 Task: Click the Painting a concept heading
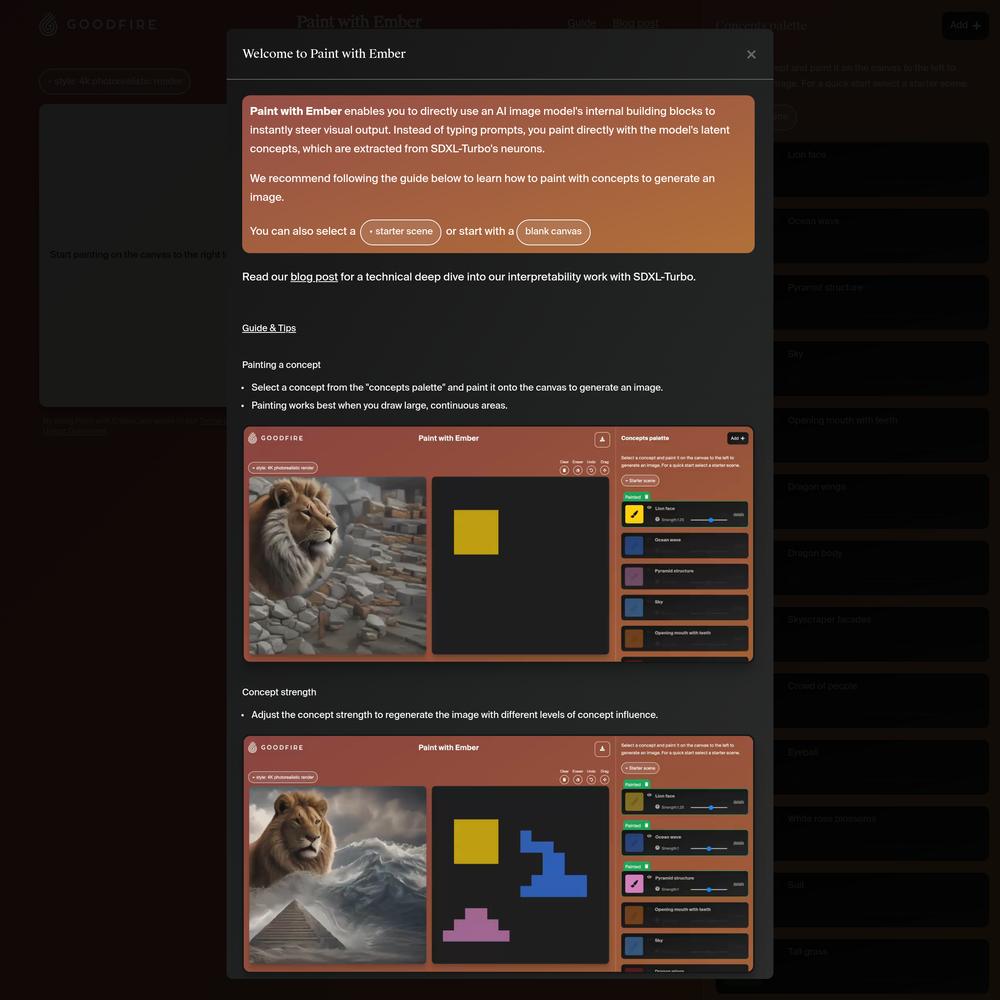pos(281,365)
